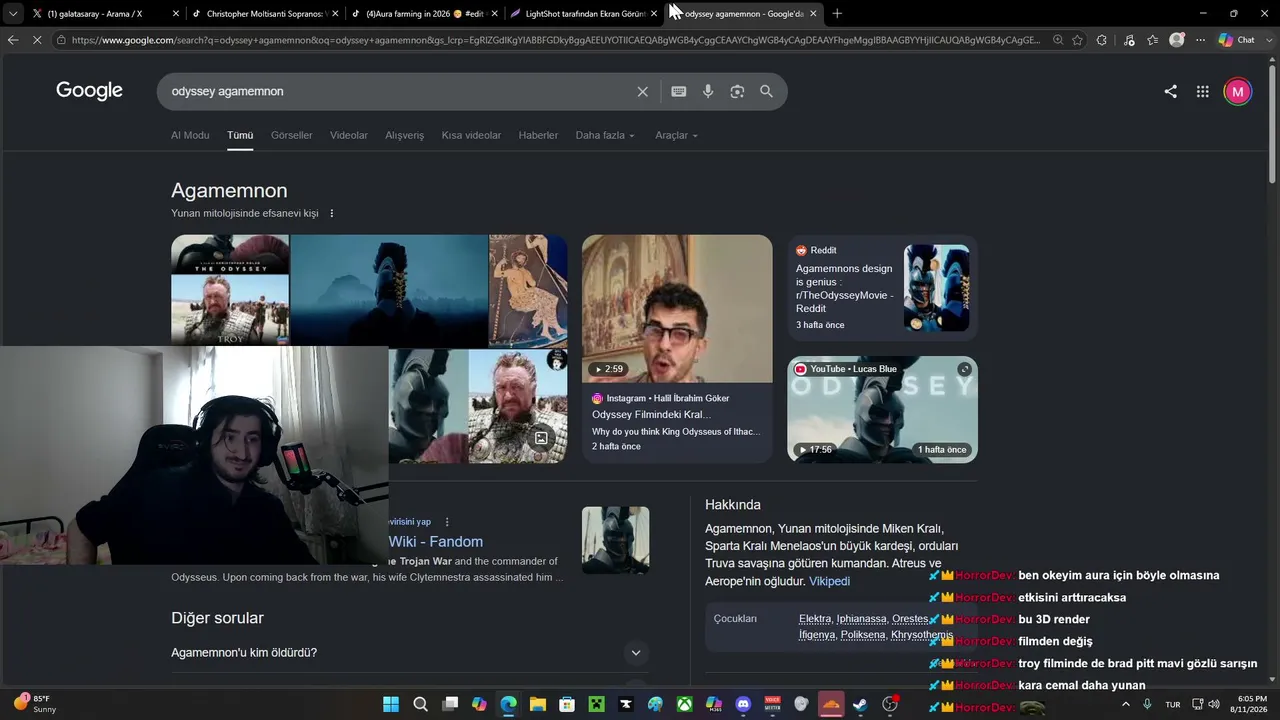Click the browser address bar URL
This screenshot has width=1280, height=720.
(555, 40)
